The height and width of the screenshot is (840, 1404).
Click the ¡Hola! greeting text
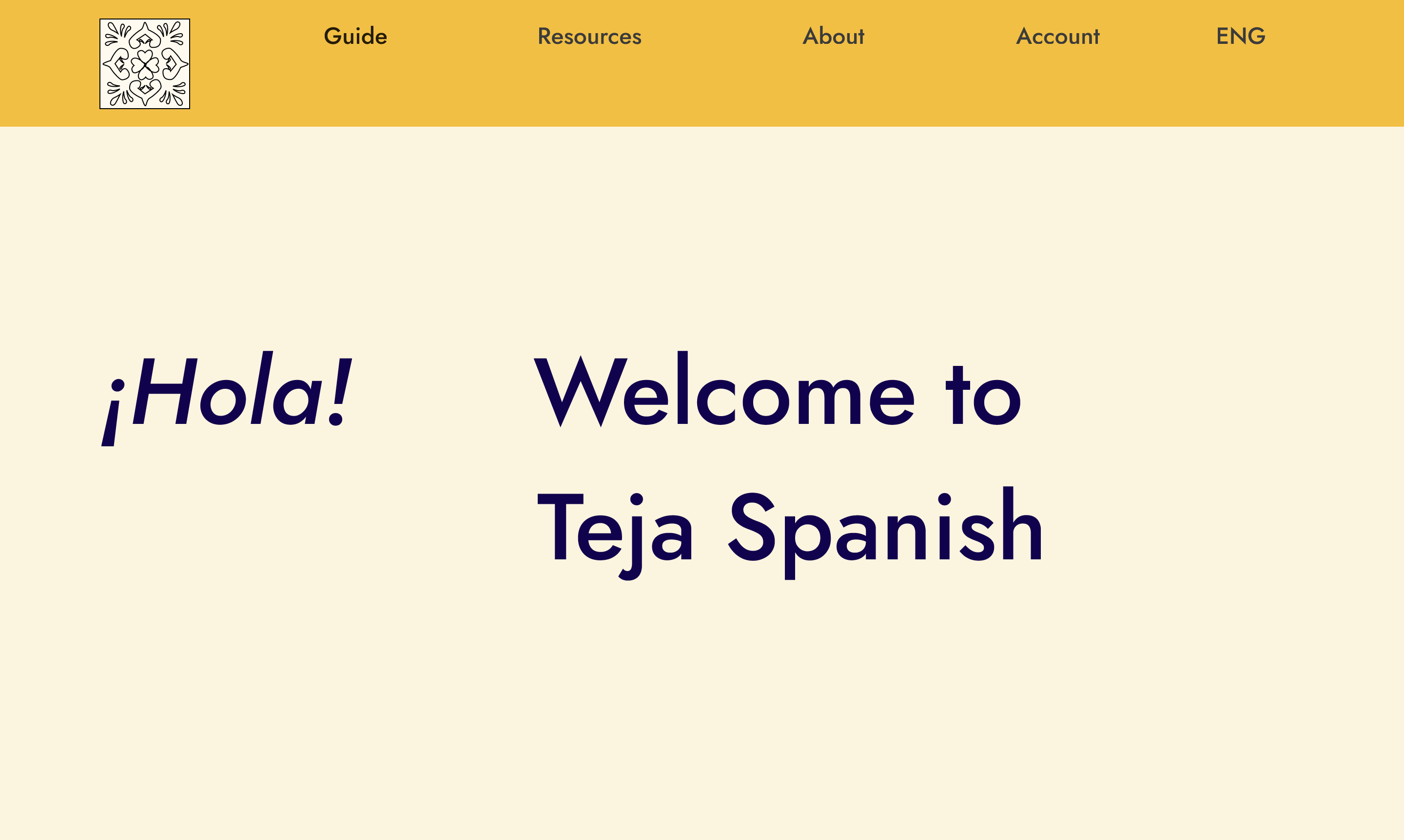[x=227, y=396]
